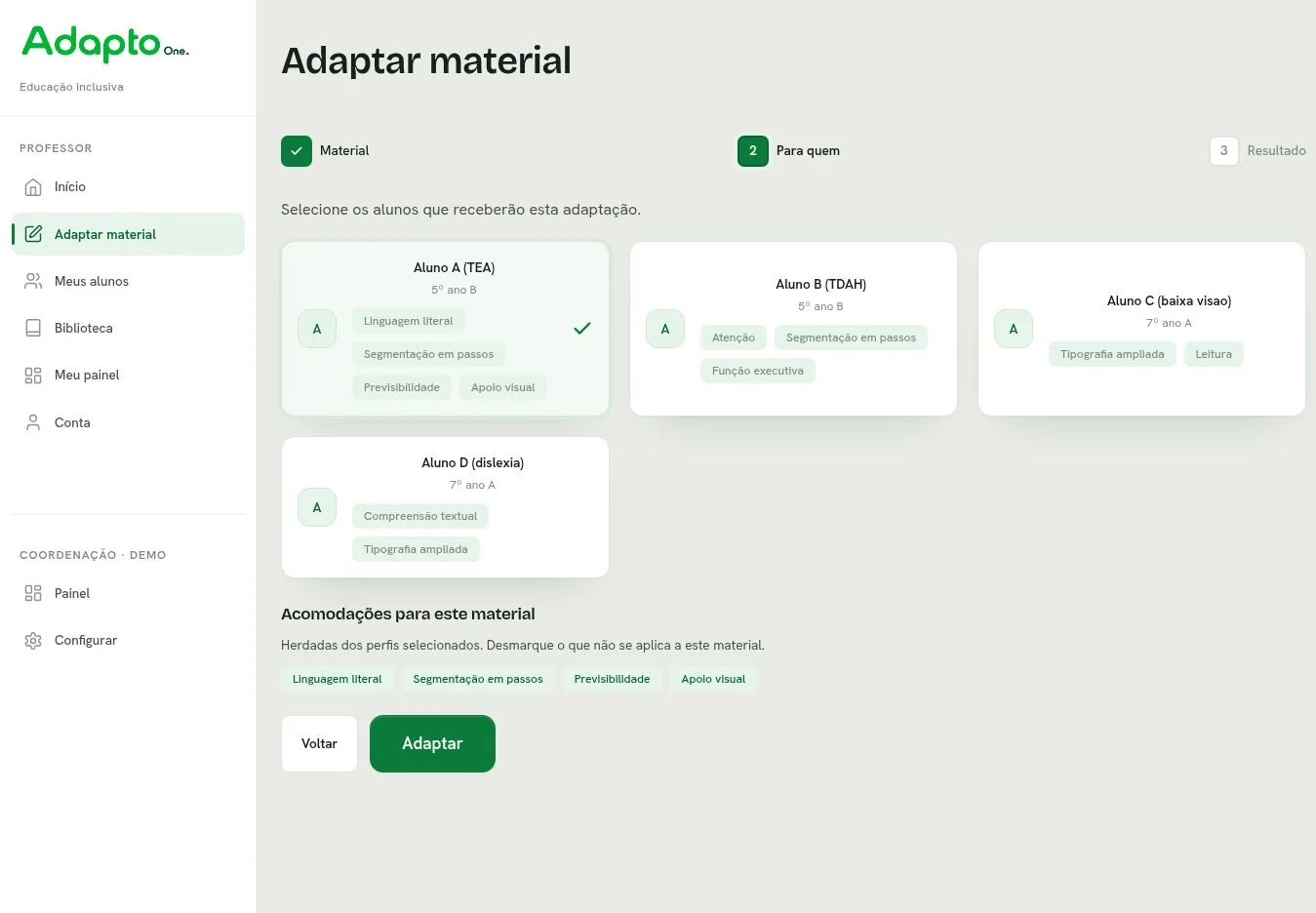The width and height of the screenshot is (1316, 913).
Task: Click the COORDENAÇÃO · DEMO section label
Action: [93, 555]
